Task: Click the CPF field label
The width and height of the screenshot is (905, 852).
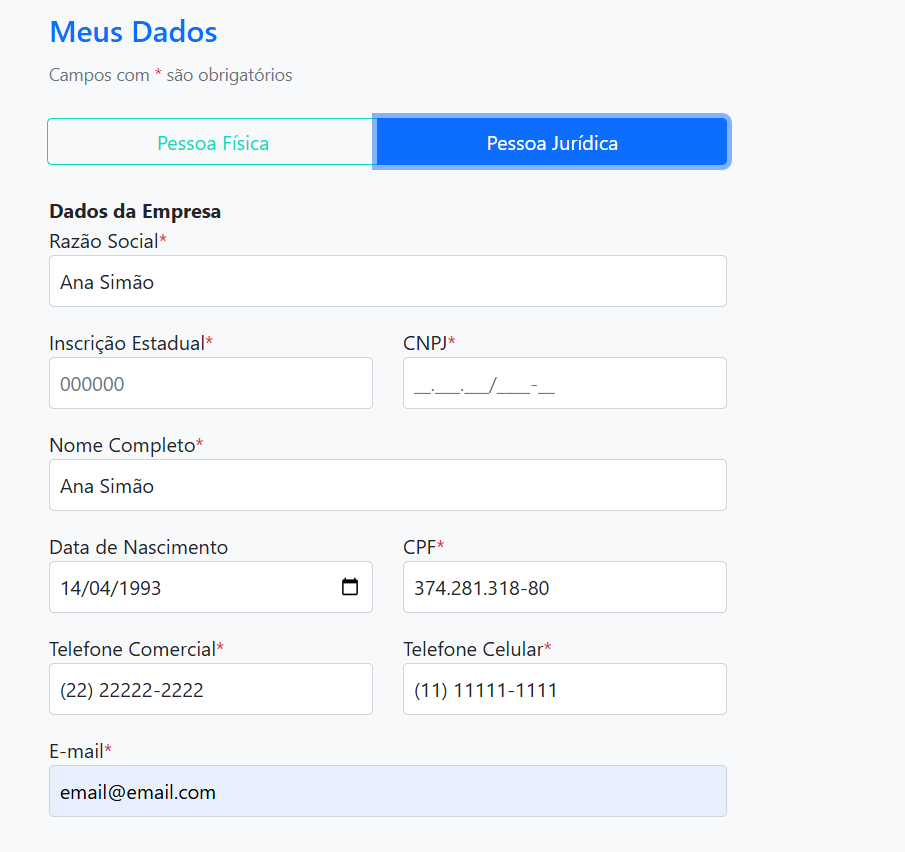Action: pos(420,547)
